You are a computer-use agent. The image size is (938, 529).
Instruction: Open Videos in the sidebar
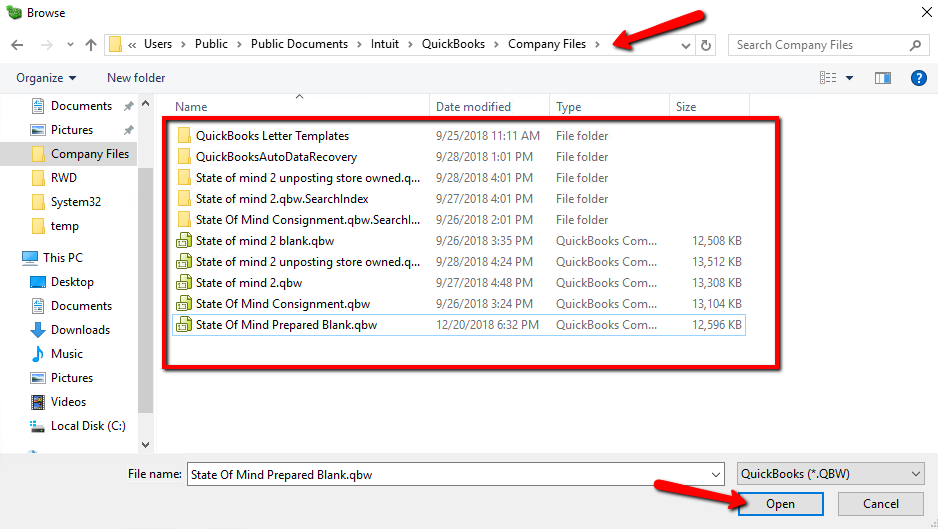68,402
